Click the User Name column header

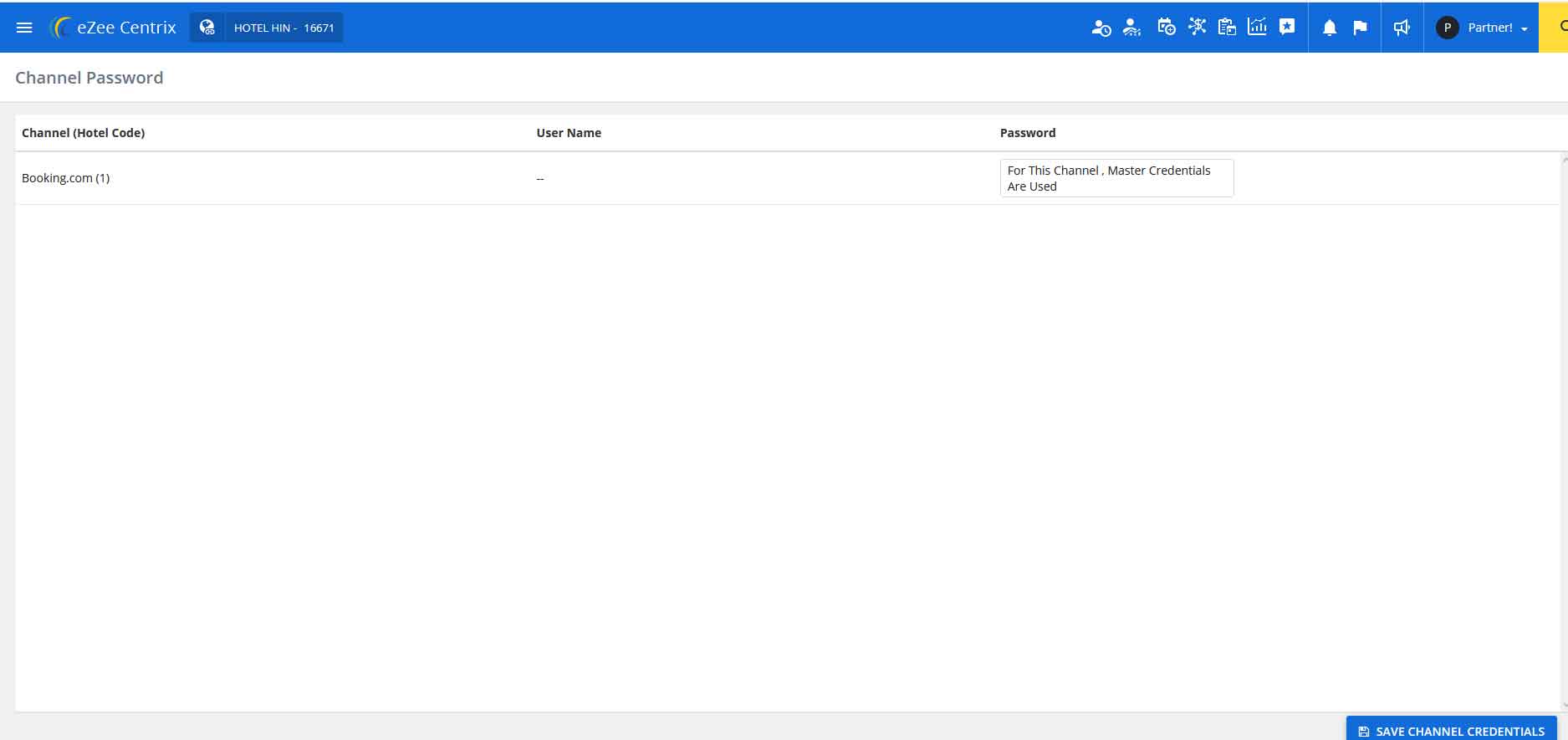pyautogui.click(x=569, y=133)
